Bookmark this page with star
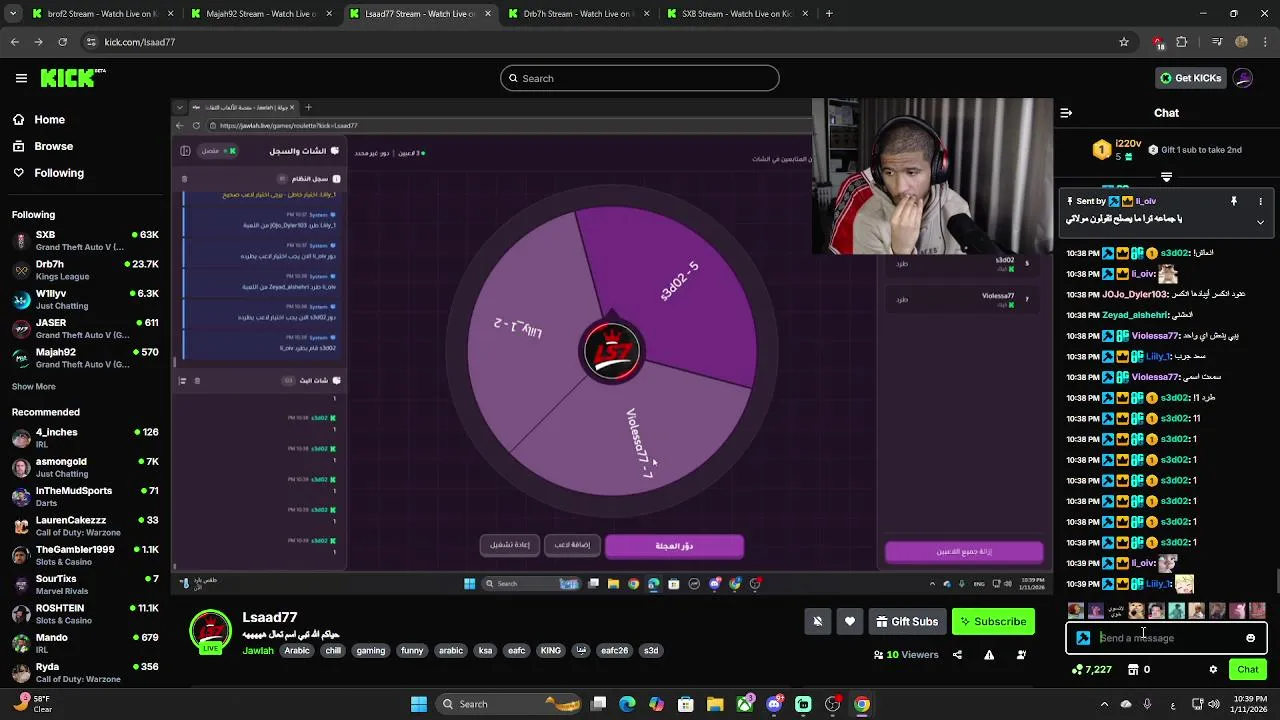The image size is (1280, 720). (1124, 42)
